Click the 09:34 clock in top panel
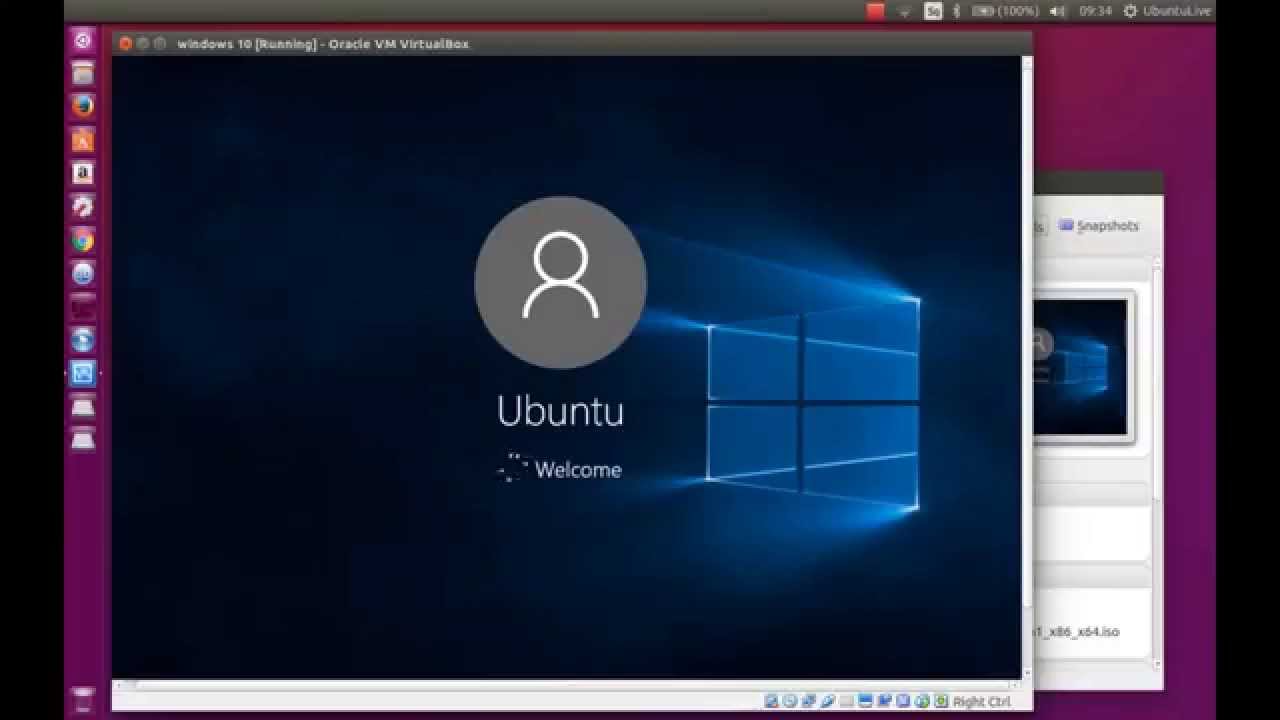The width and height of the screenshot is (1280, 720). pos(1095,11)
